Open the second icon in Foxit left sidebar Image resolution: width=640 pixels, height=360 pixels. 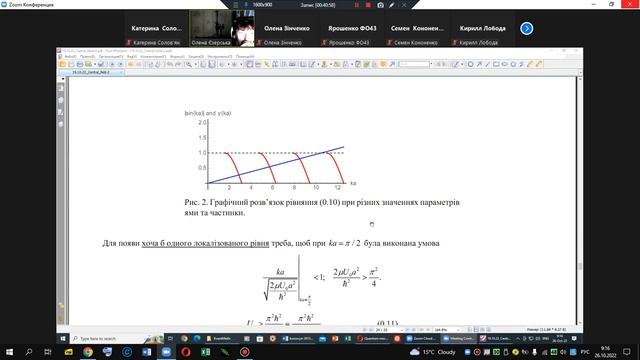coord(61,100)
